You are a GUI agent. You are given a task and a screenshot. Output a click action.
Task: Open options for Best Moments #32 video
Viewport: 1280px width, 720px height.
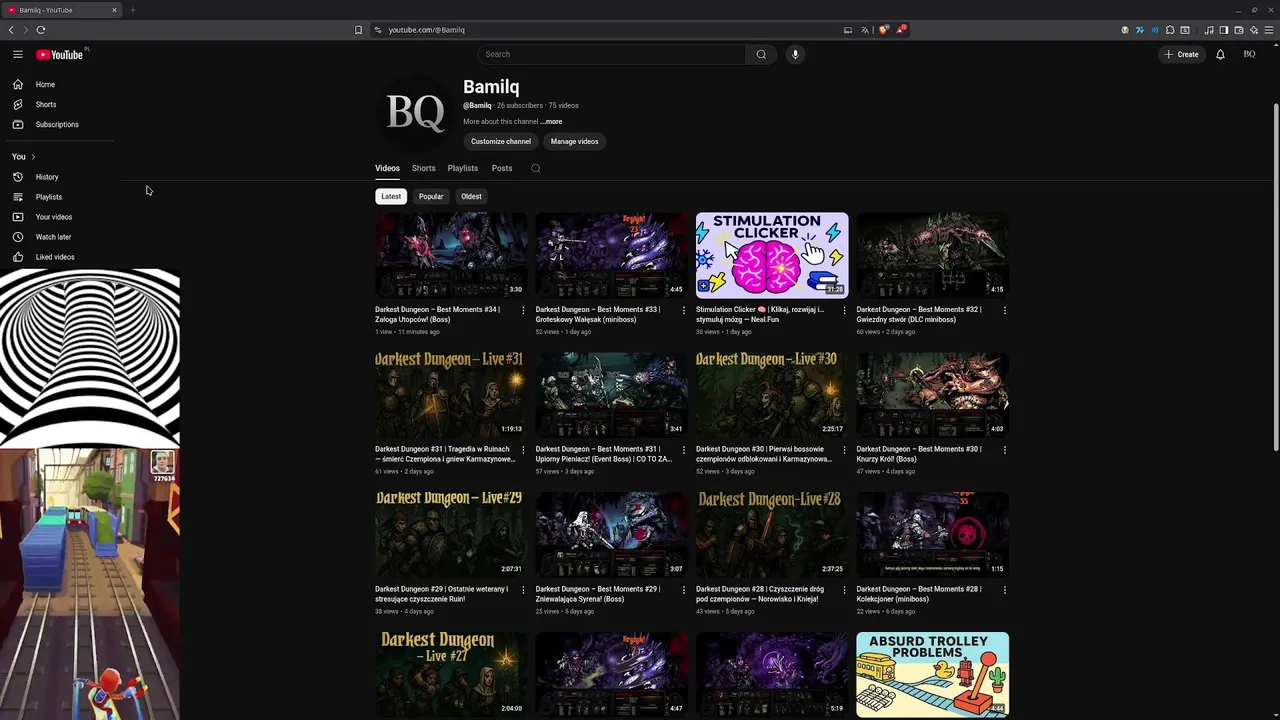(x=1005, y=310)
